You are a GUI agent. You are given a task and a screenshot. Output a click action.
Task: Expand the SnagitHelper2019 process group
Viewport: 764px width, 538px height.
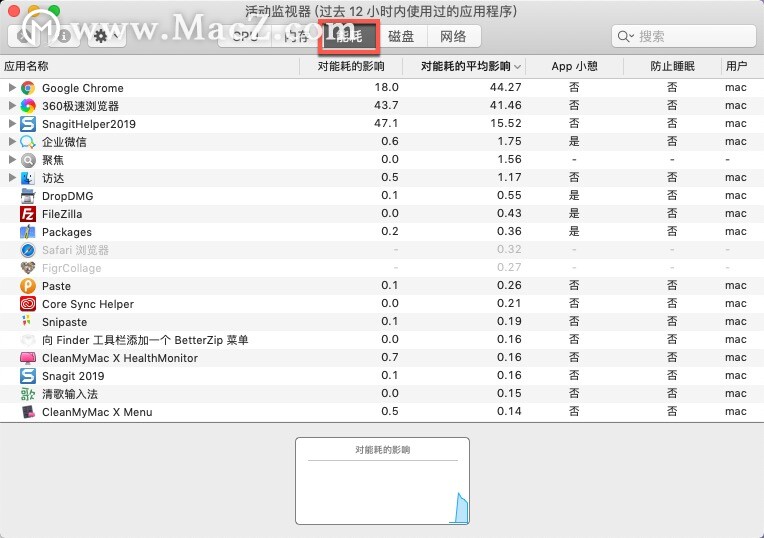pos(12,123)
